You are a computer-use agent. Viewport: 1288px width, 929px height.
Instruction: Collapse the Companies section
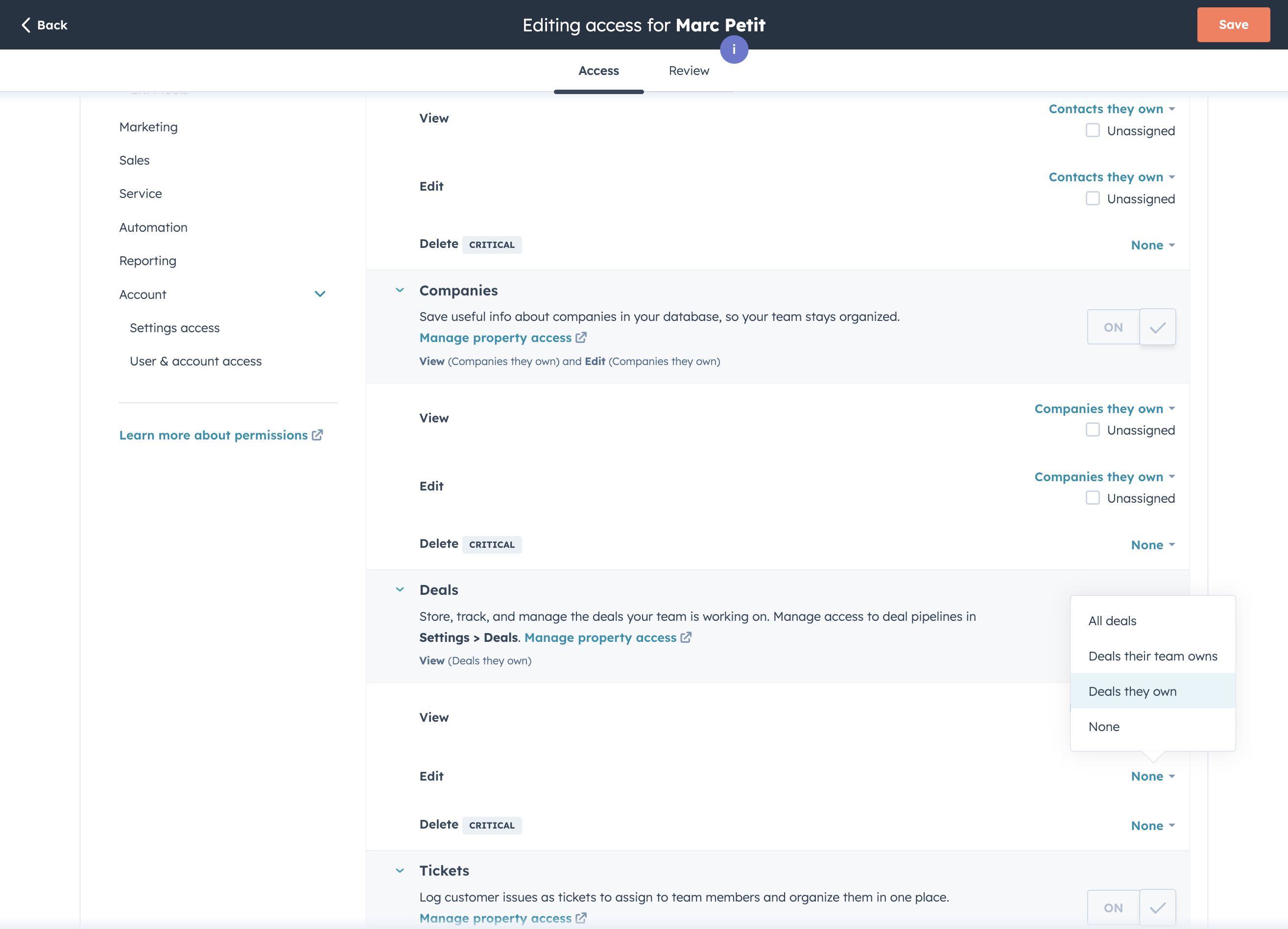pos(400,291)
